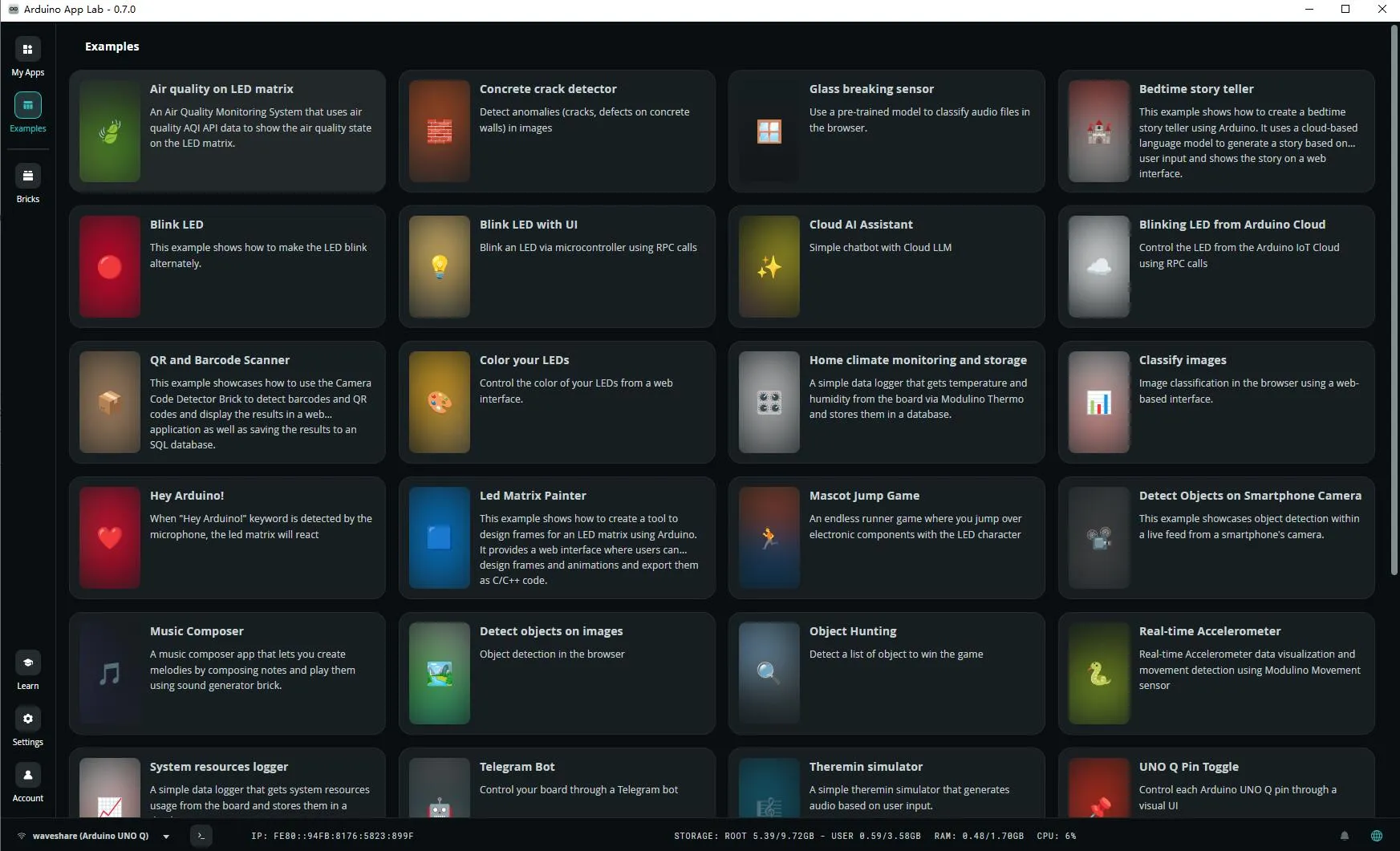The height and width of the screenshot is (851, 1400).
Task: Click the castle icon of Bedtime story teller
Action: point(1099,132)
